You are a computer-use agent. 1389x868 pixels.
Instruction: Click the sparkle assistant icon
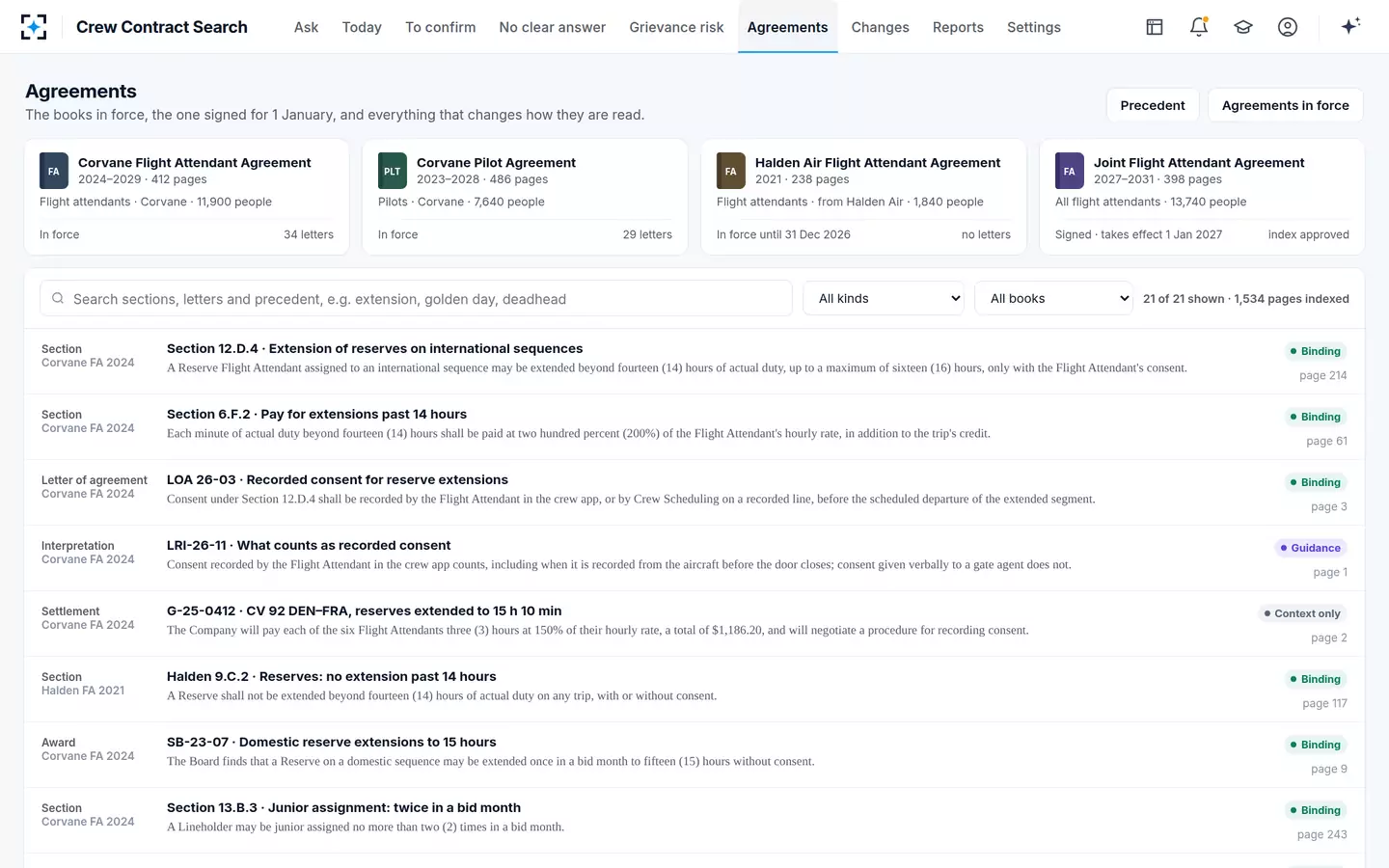pyautogui.click(x=1350, y=26)
